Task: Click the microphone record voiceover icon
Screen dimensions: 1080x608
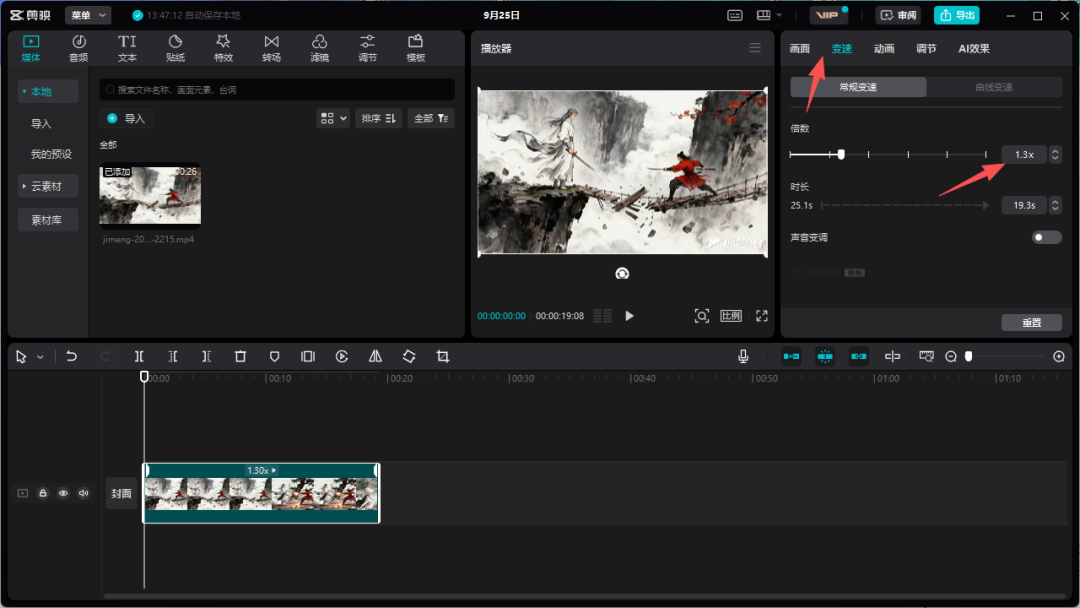Action: coord(743,356)
